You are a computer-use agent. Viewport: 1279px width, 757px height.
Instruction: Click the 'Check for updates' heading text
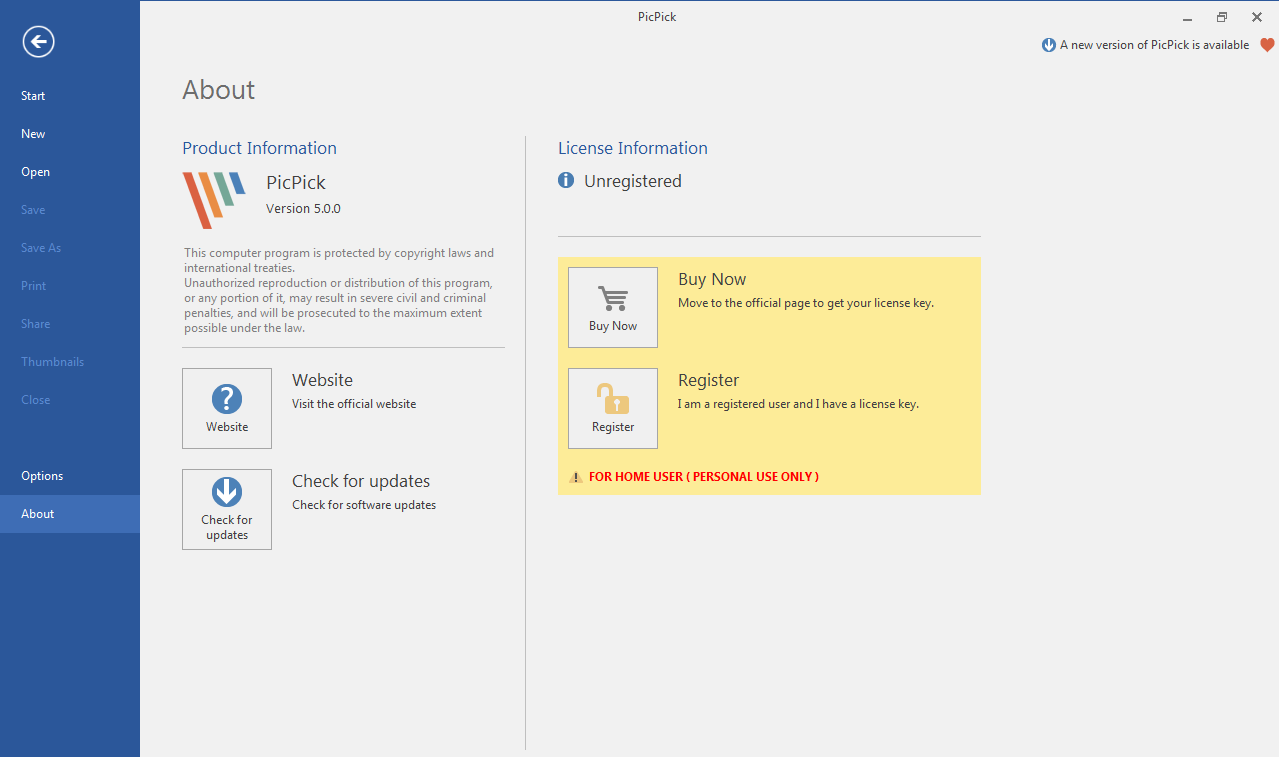click(361, 481)
